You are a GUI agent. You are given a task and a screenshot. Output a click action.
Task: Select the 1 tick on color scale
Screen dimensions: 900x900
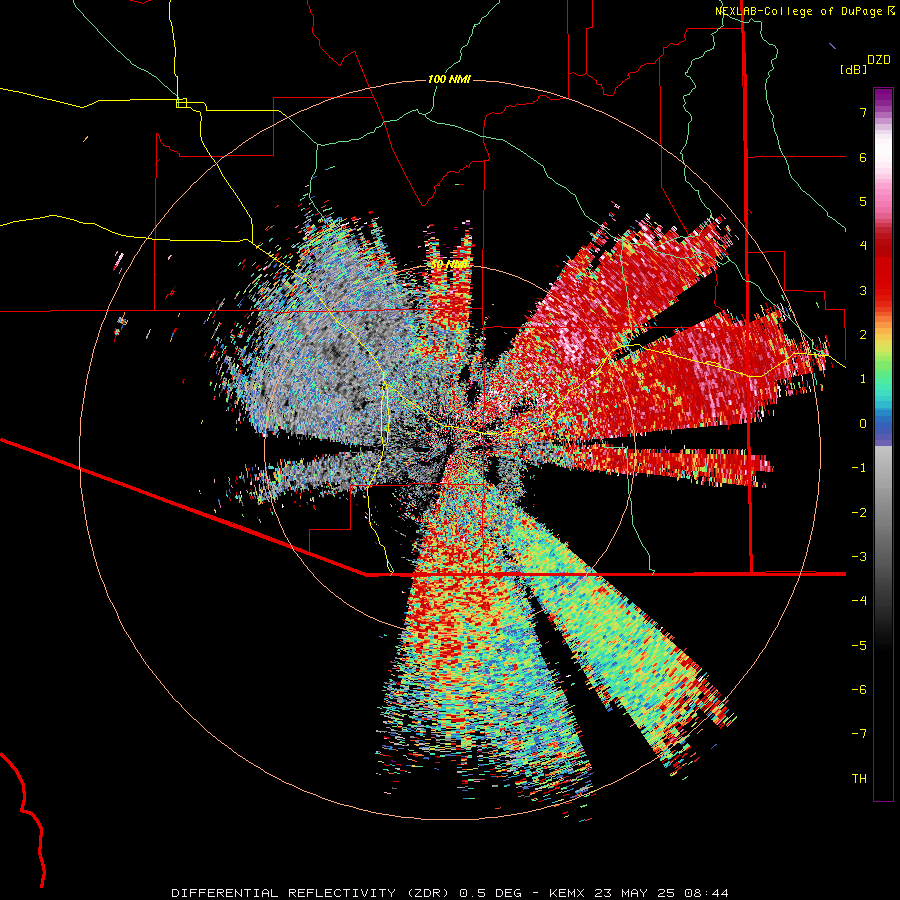863,379
